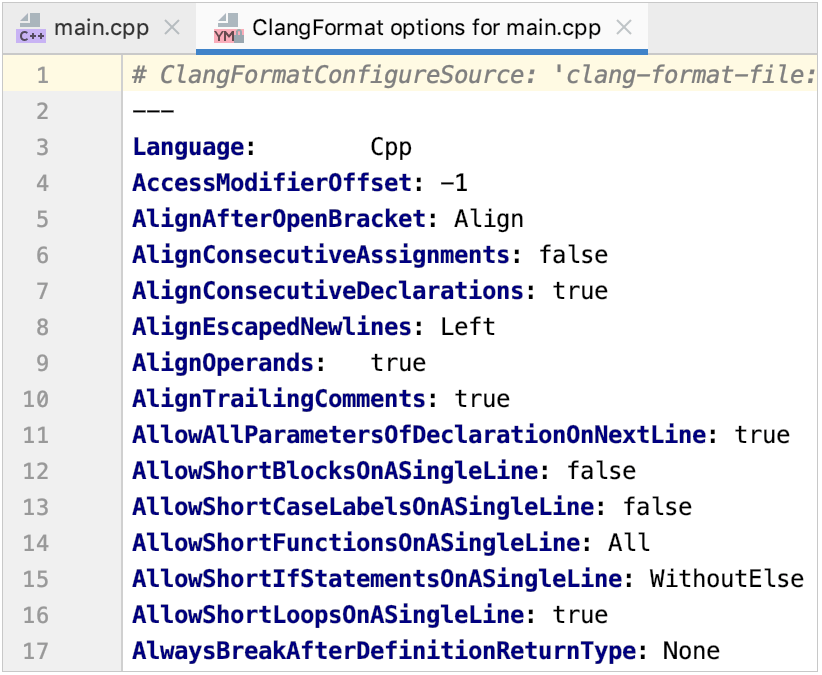The image size is (822, 675).
Task: Close the main.cpp tab
Action: pos(171,29)
